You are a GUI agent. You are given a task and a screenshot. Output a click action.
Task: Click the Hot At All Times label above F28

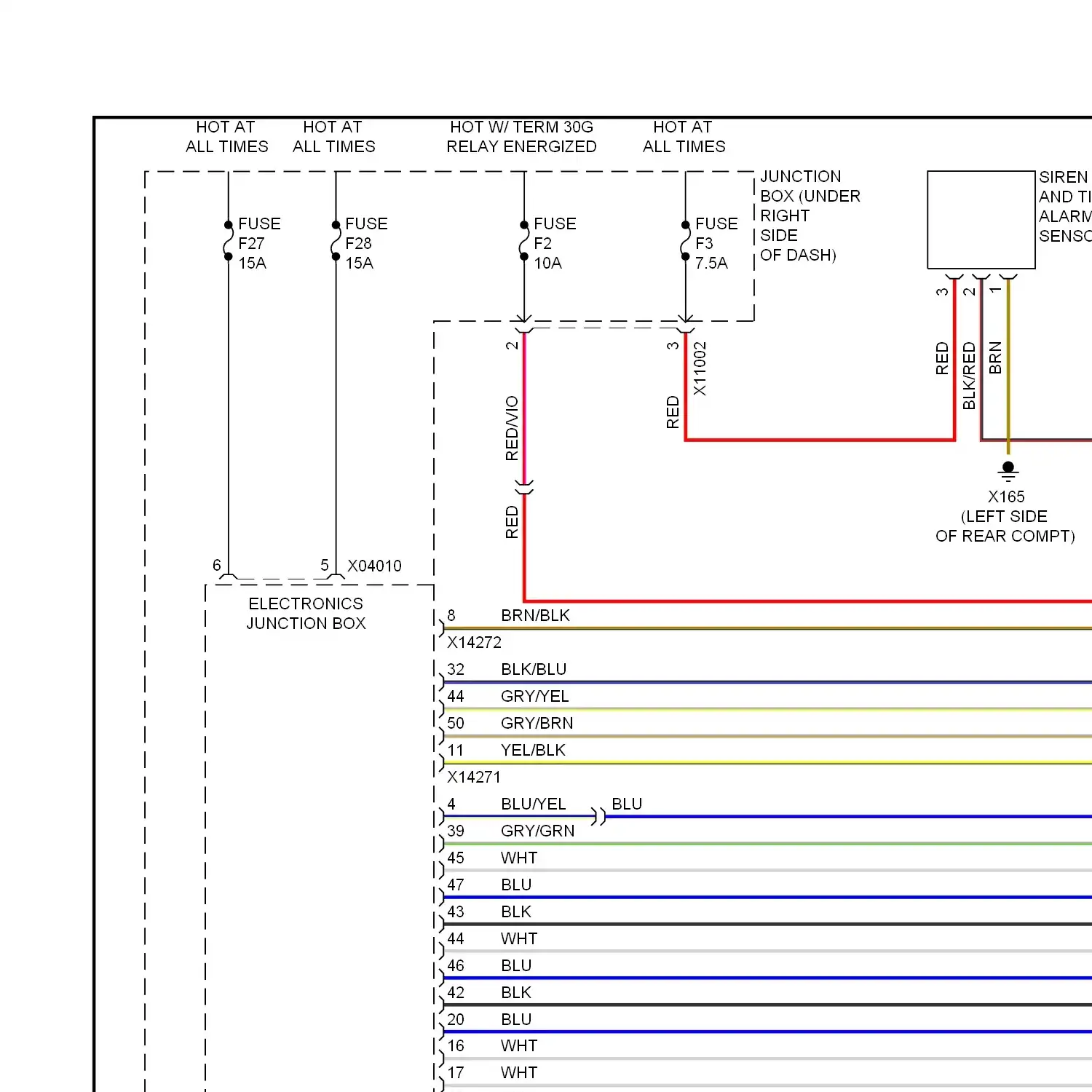coord(333,137)
